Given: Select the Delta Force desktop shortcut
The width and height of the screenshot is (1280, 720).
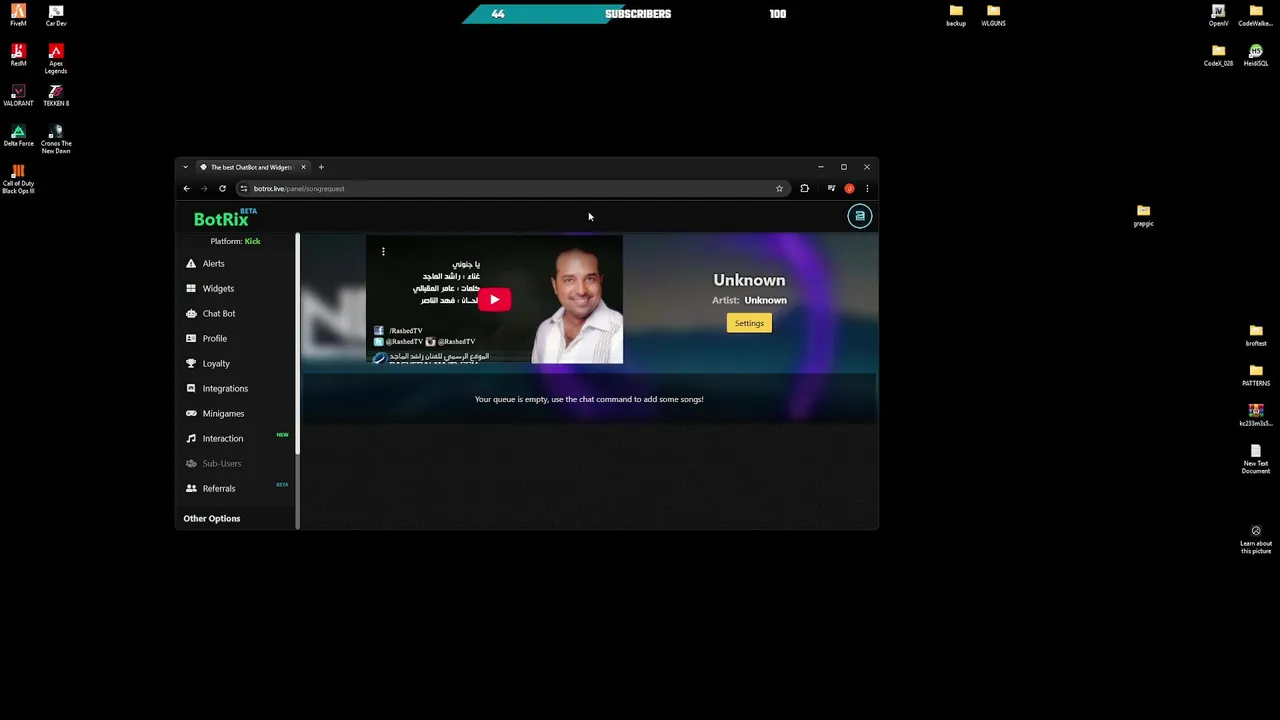Looking at the screenshot, I should pos(18,136).
